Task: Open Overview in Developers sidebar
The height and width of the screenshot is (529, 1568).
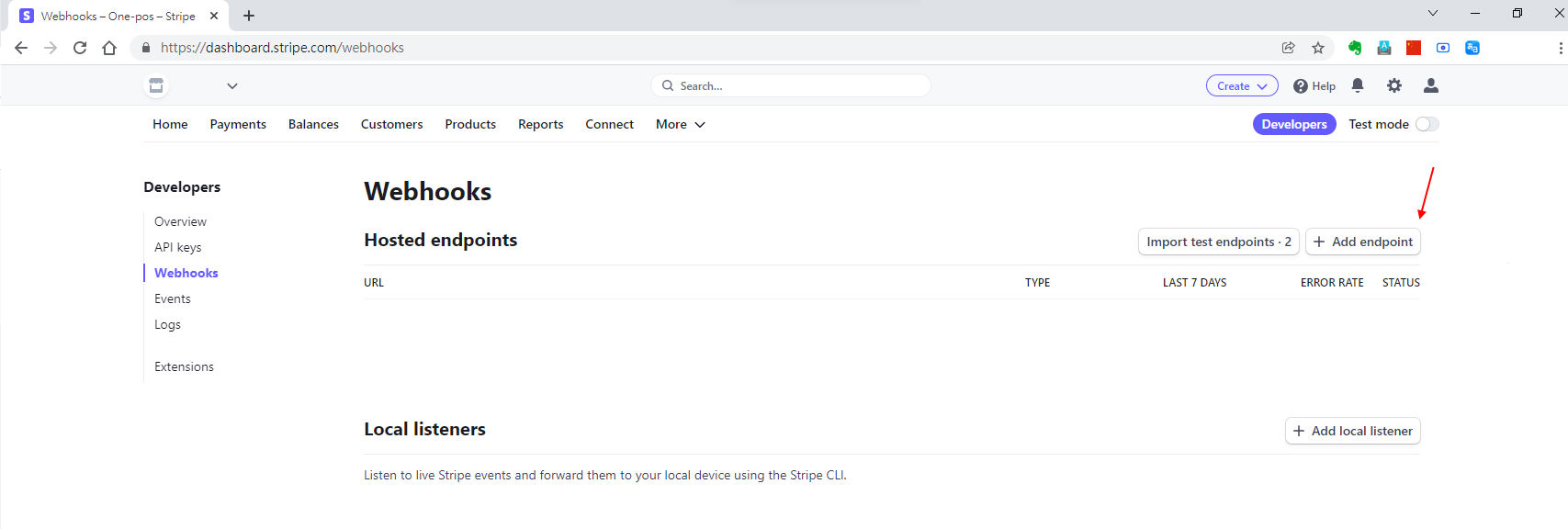Action: point(180,221)
